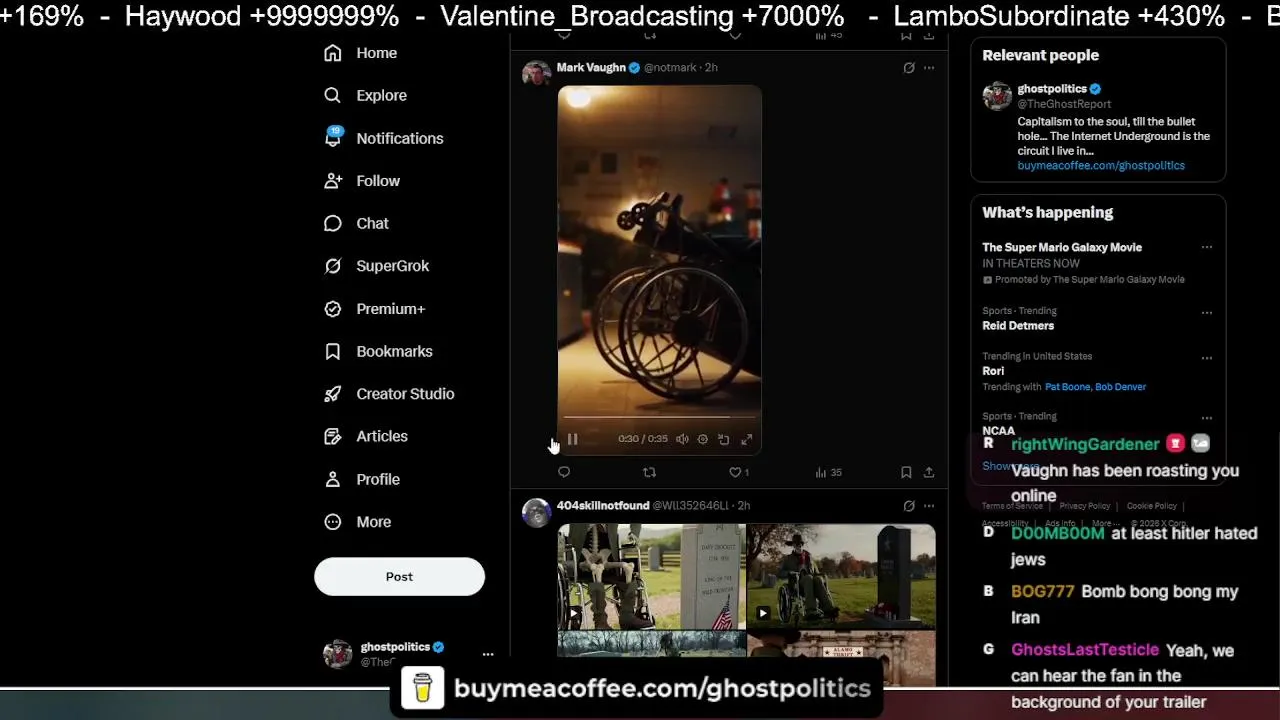Mute the video using speaker icon
1280x720 pixels.
click(x=682, y=439)
